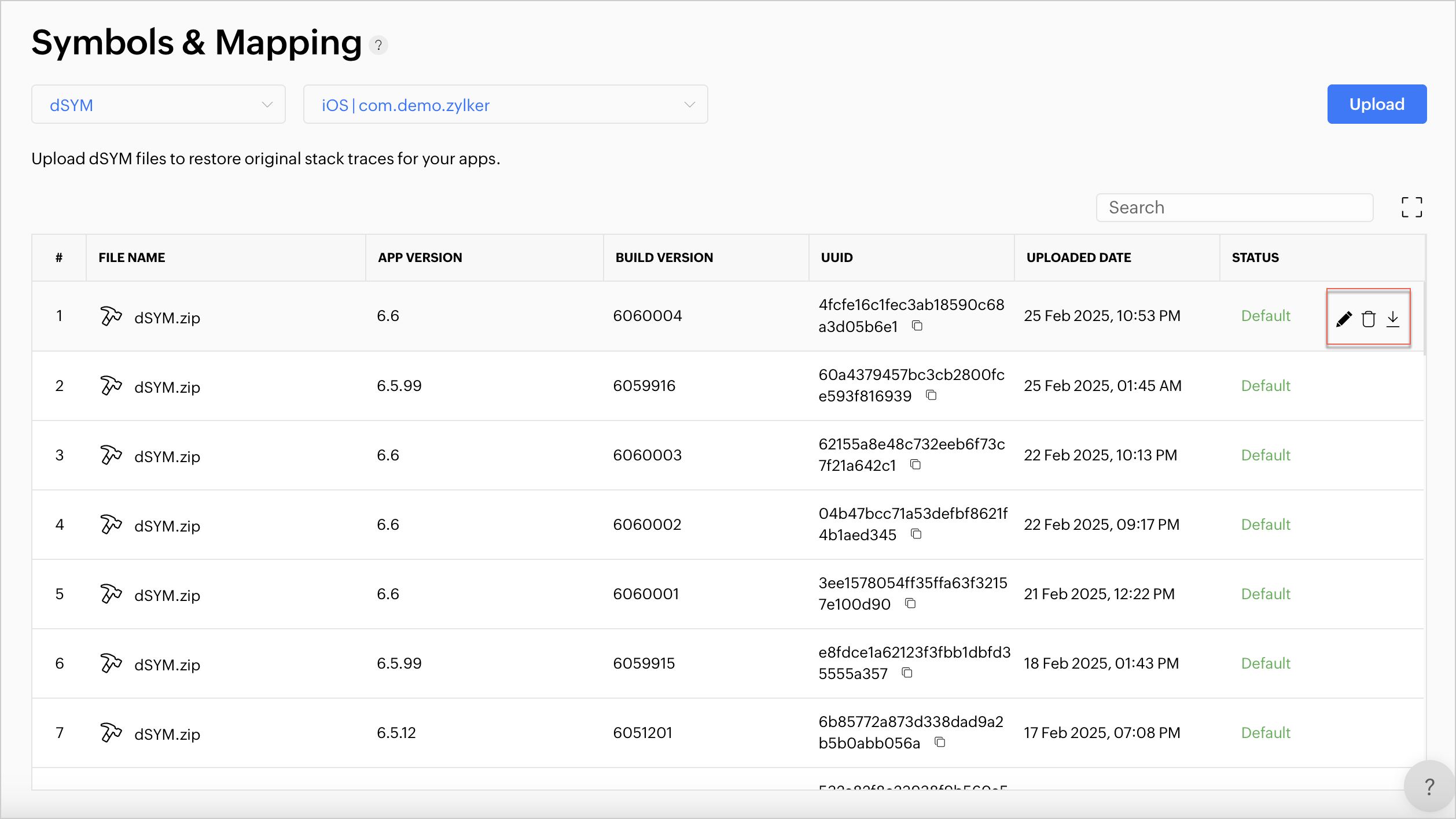This screenshot has width=1456, height=819.
Task: Sort by UPLOADED DATE column header
Action: 1078,258
